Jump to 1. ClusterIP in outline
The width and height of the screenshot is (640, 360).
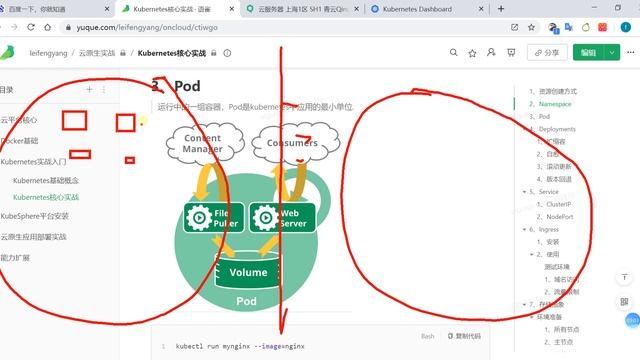tap(554, 204)
